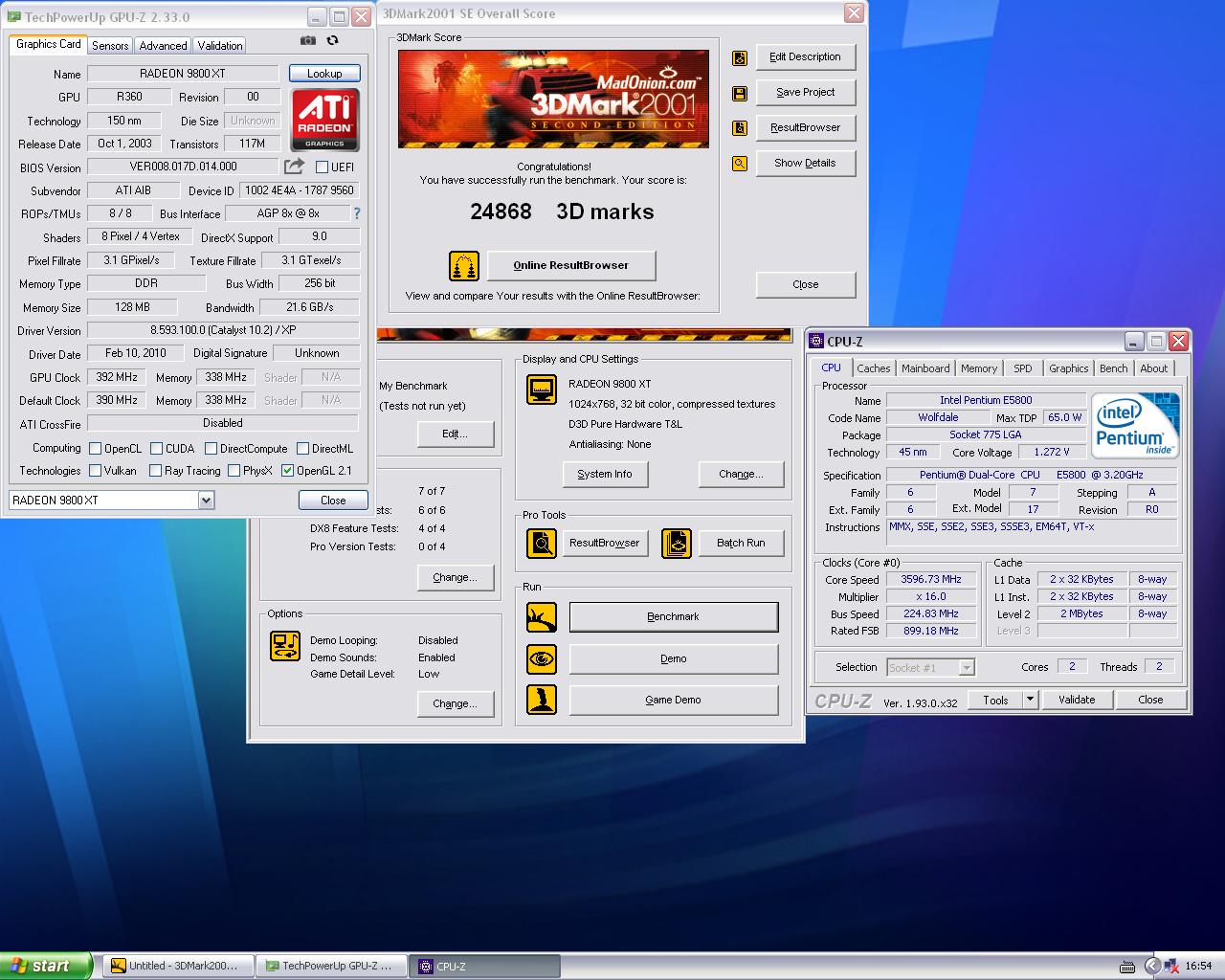The height and width of the screenshot is (980, 1225).
Task: Click the Edit Description icon in 3DMark
Action: click(740, 57)
